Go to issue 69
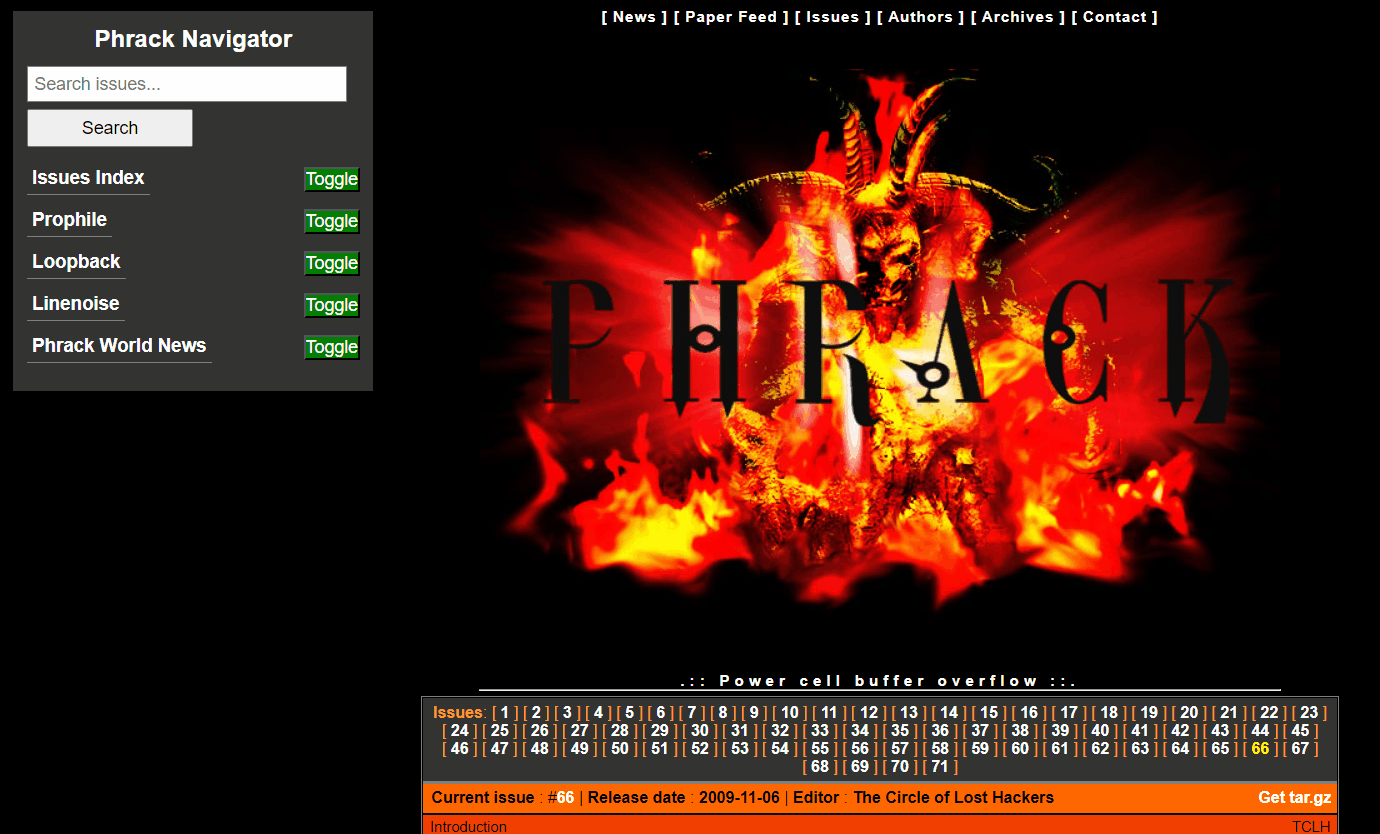The image size is (1380, 834). (860, 767)
